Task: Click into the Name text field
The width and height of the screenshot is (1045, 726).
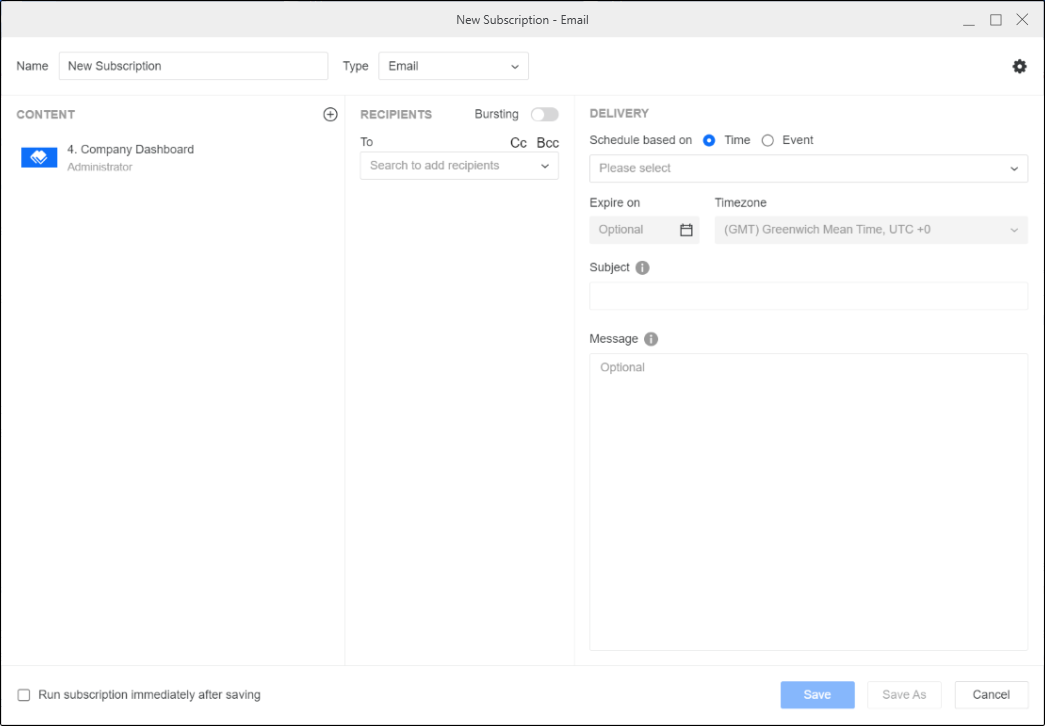Action: point(193,66)
